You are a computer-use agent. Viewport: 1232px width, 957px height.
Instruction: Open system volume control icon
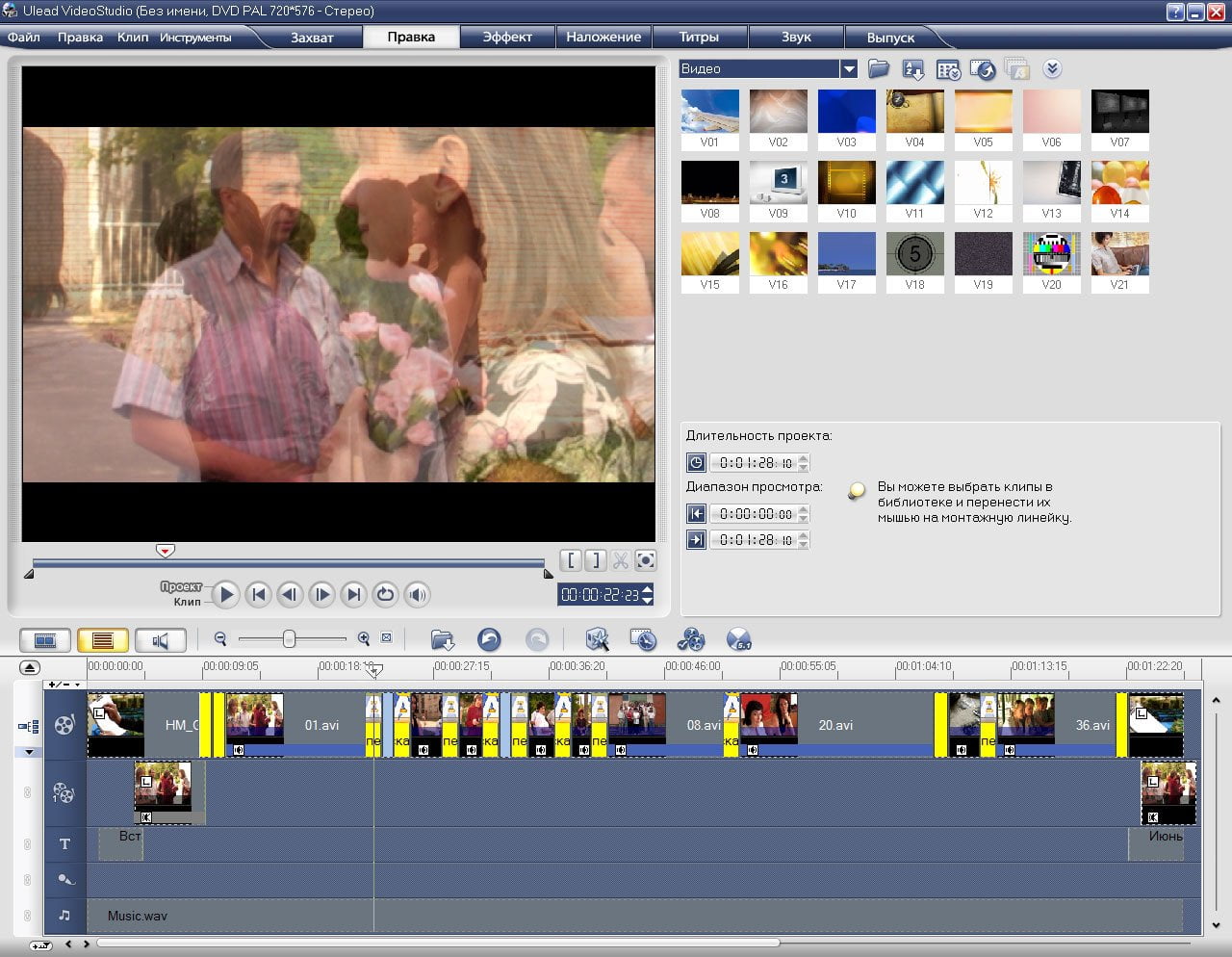(417, 594)
